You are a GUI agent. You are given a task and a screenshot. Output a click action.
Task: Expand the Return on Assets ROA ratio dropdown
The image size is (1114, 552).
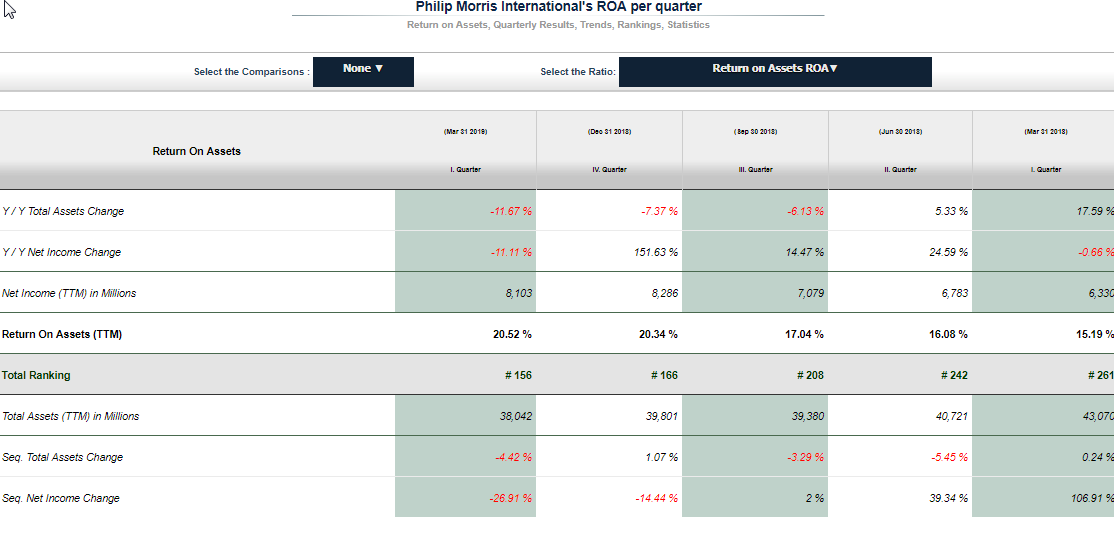(x=775, y=71)
